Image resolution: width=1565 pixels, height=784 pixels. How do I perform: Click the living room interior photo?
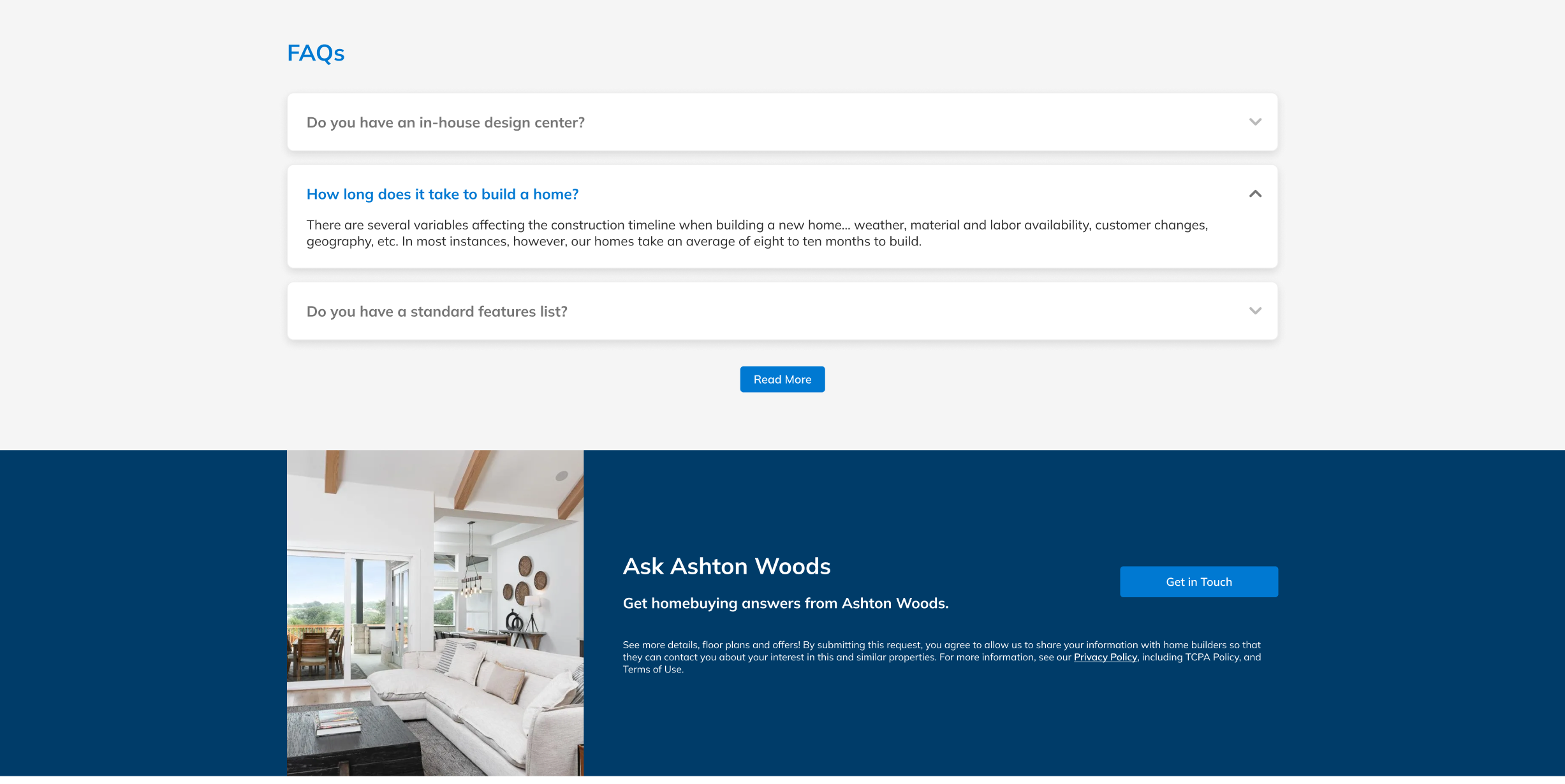[435, 613]
